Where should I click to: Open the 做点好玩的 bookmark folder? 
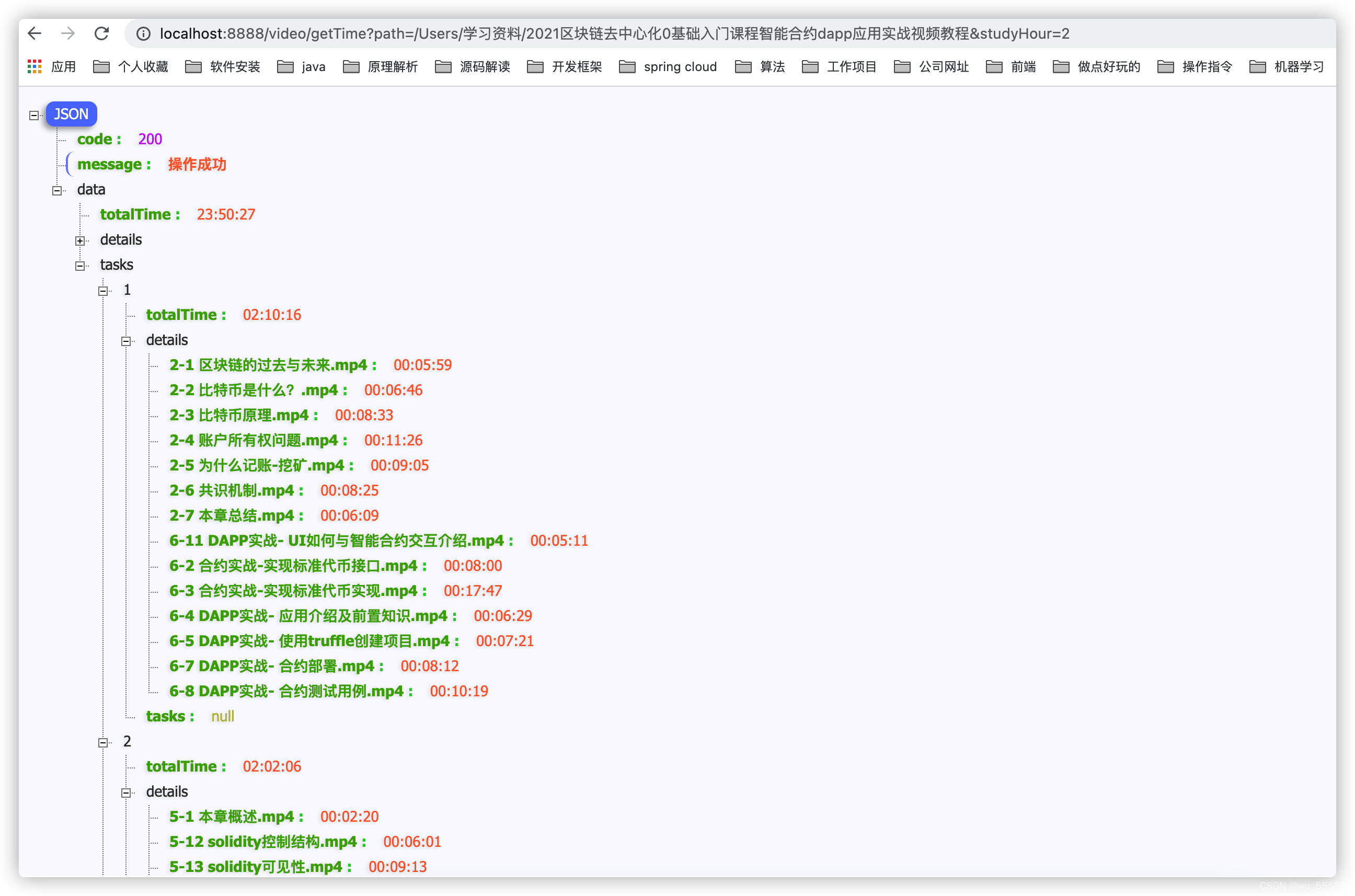click(x=1097, y=67)
